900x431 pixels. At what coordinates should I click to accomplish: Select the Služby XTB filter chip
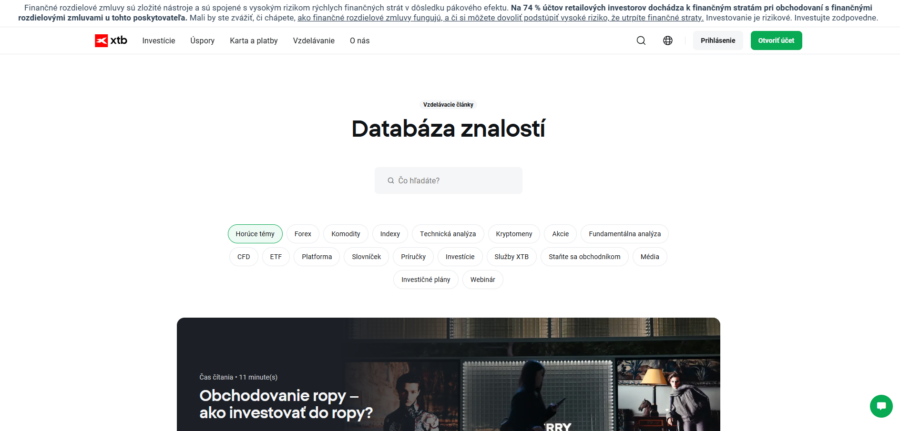tap(511, 257)
